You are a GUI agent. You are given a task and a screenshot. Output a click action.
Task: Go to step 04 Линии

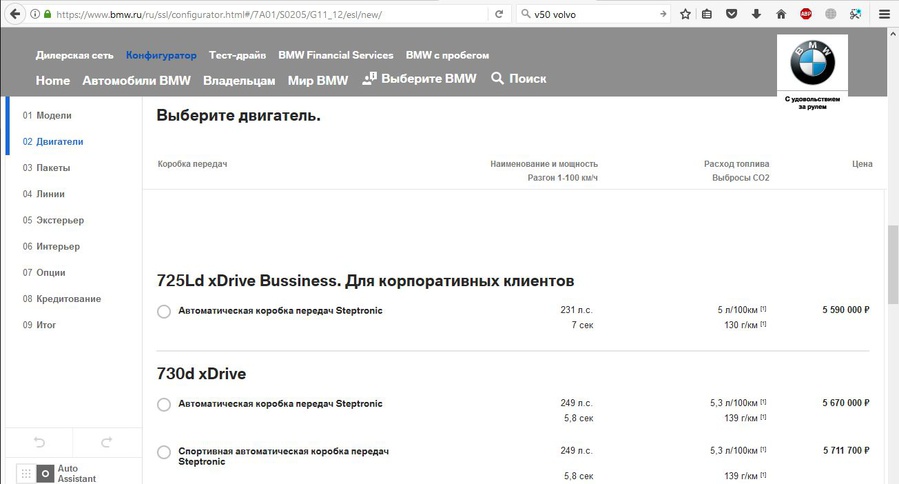coord(44,194)
